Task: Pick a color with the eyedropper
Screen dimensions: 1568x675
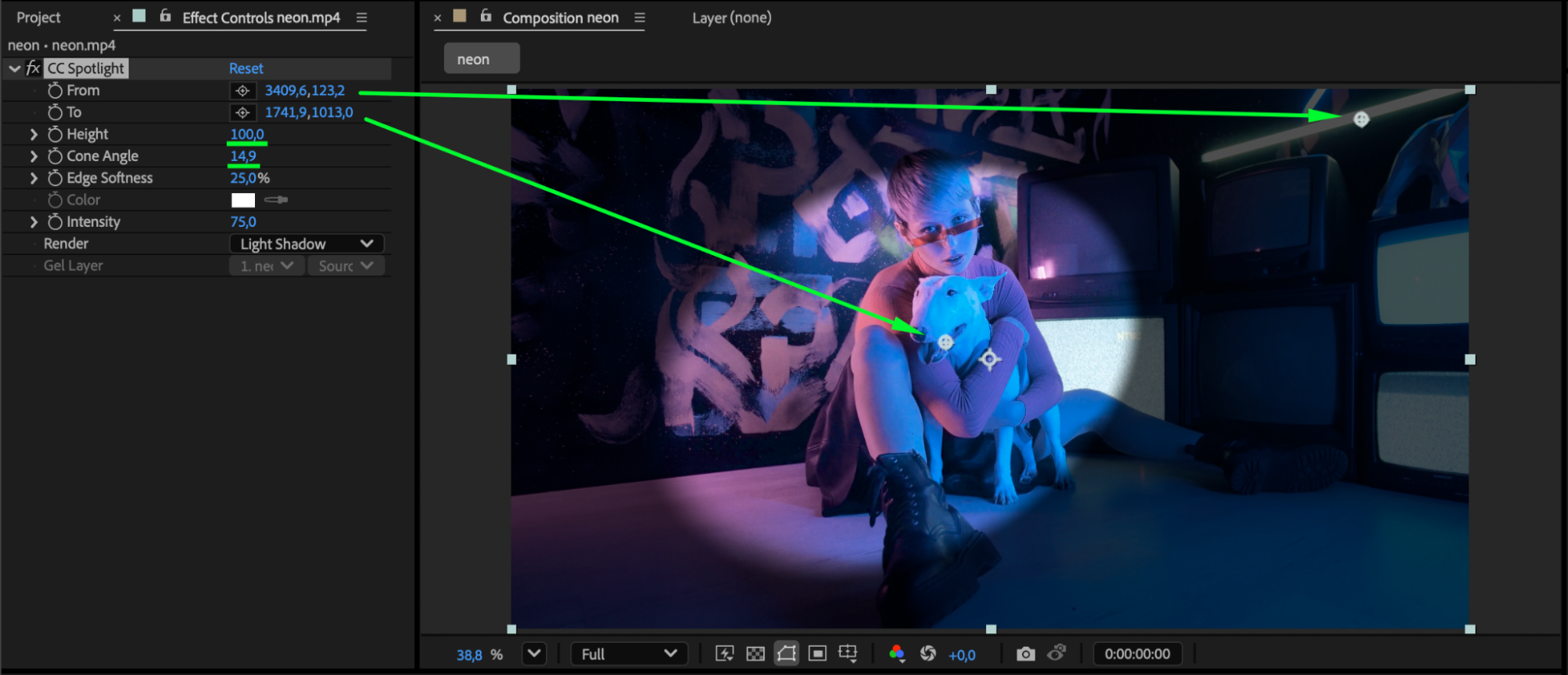Action: [276, 200]
